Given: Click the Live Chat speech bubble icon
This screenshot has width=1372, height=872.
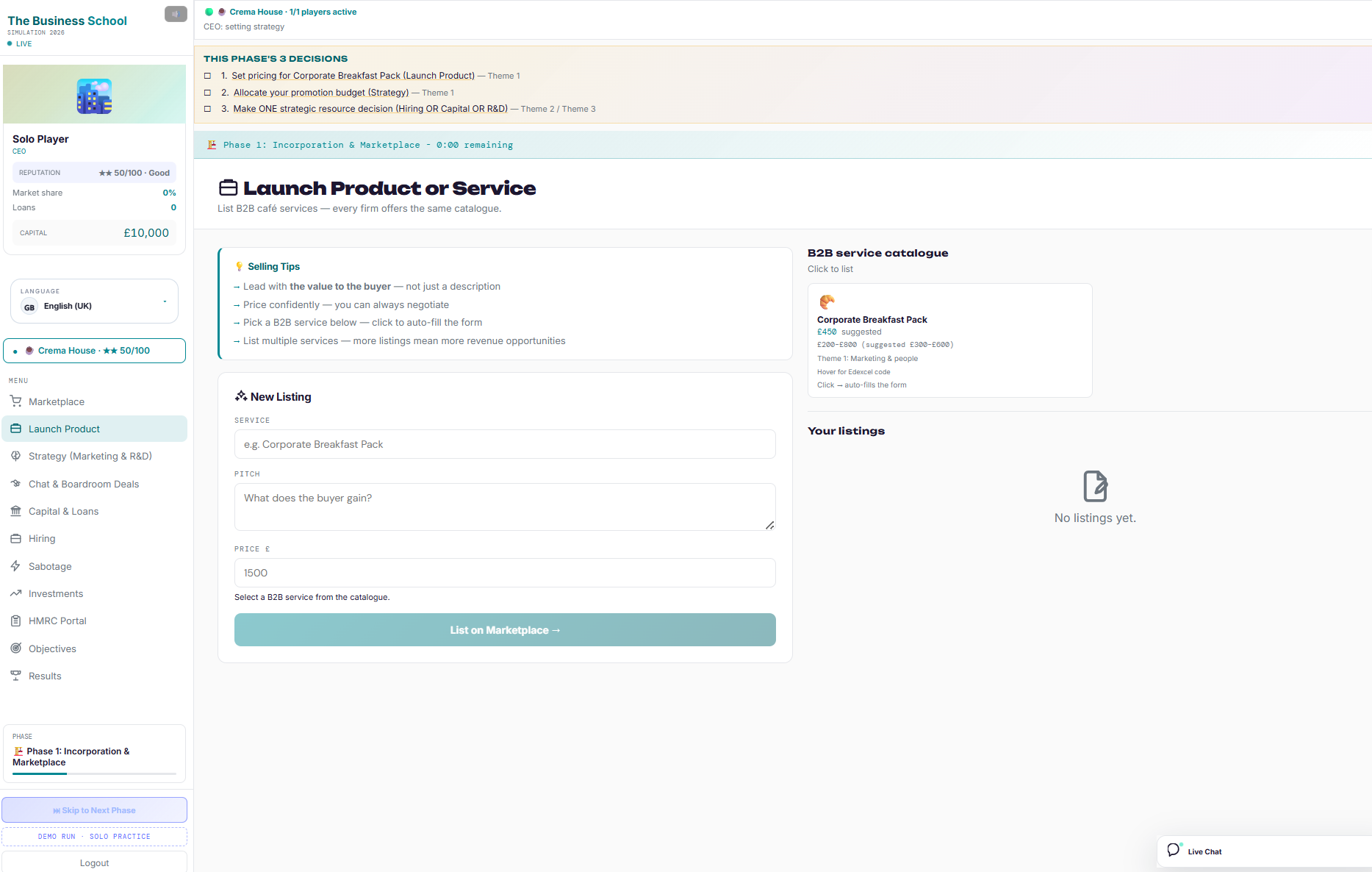Looking at the screenshot, I should point(1174,850).
